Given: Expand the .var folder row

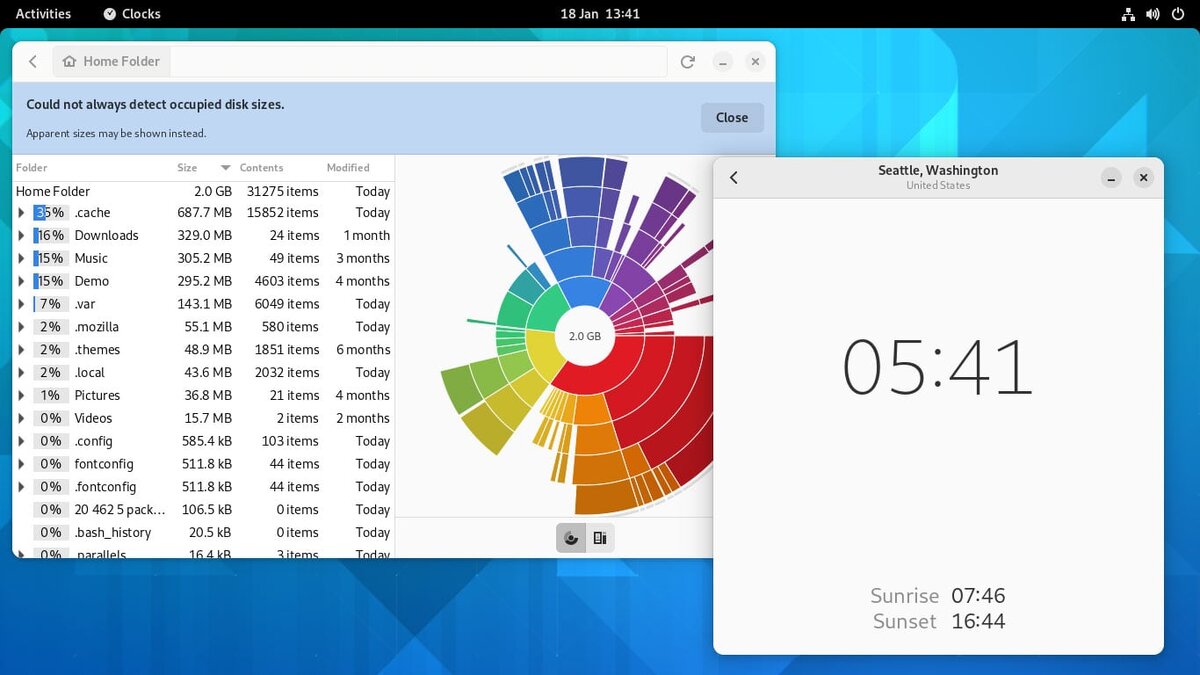Looking at the screenshot, I should pyautogui.click(x=21, y=304).
